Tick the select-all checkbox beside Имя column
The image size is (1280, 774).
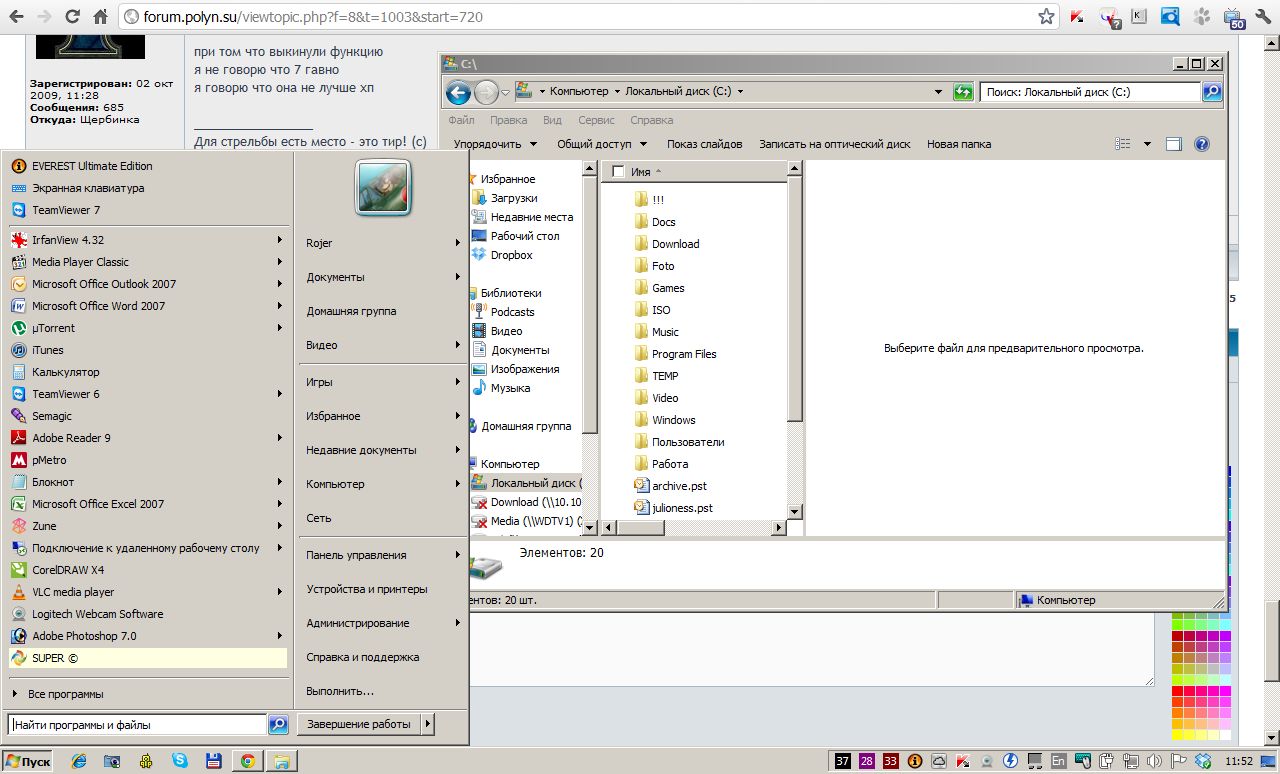tap(618, 172)
